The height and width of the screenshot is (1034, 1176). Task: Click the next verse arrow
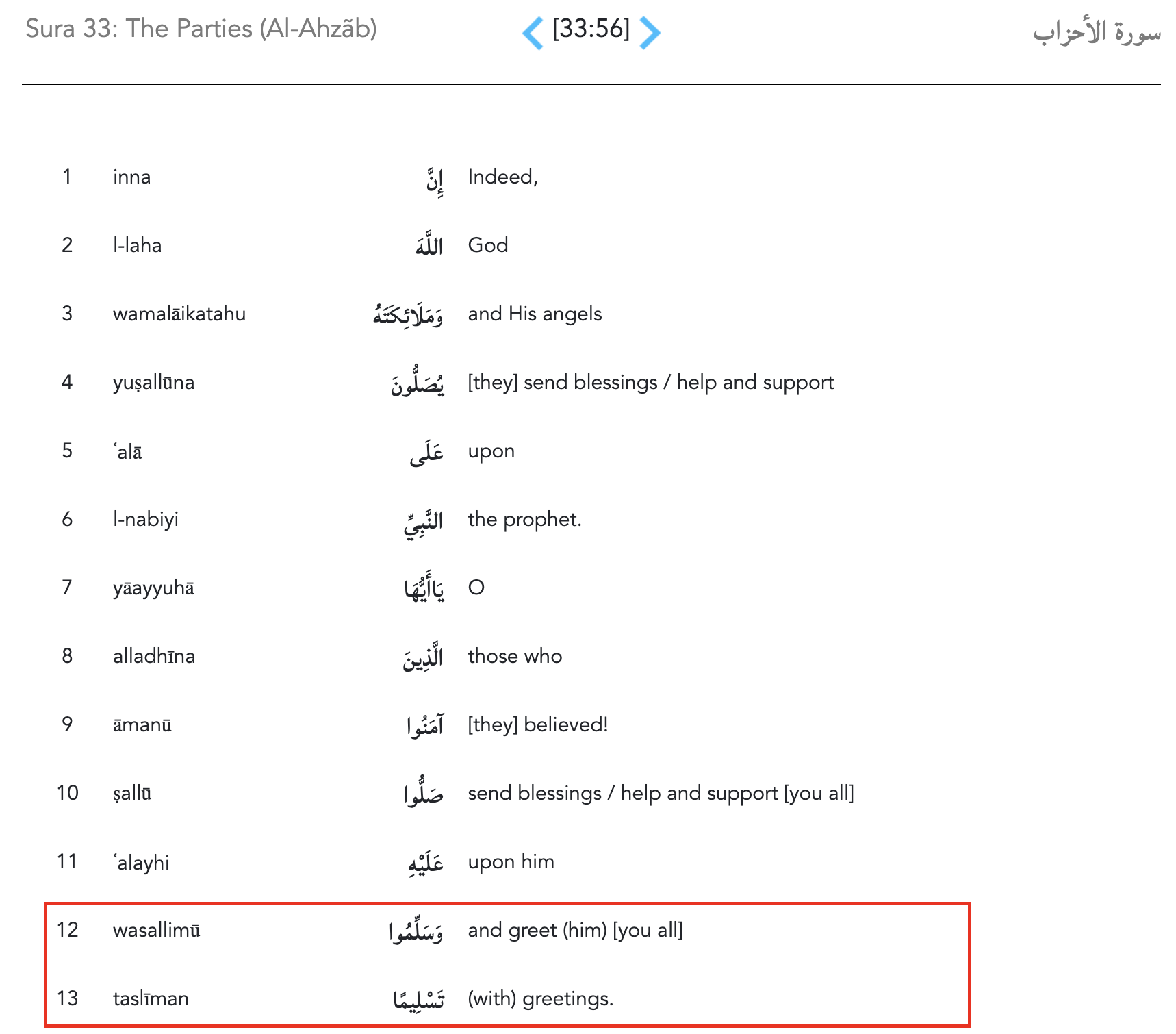[650, 32]
